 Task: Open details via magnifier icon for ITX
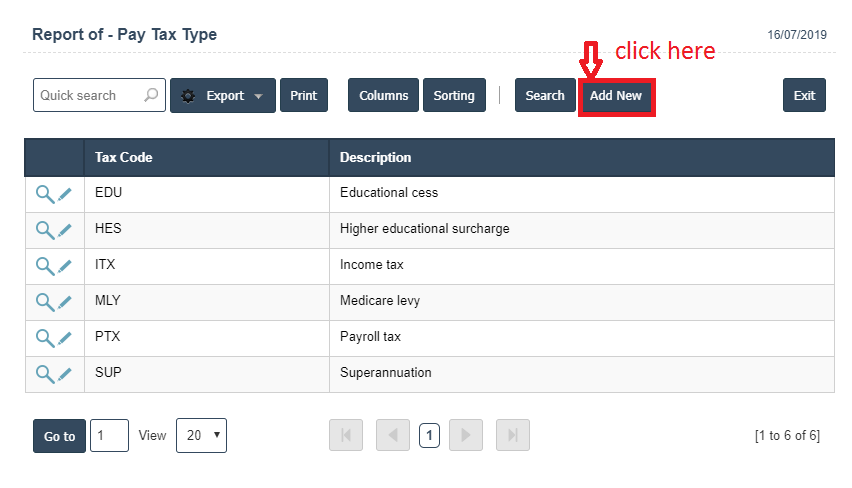coord(45,266)
